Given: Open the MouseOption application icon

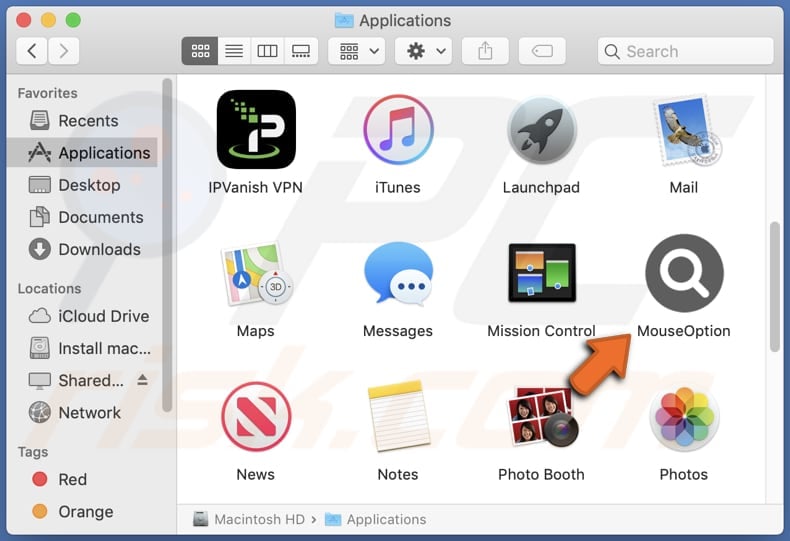Looking at the screenshot, I should coord(684,274).
